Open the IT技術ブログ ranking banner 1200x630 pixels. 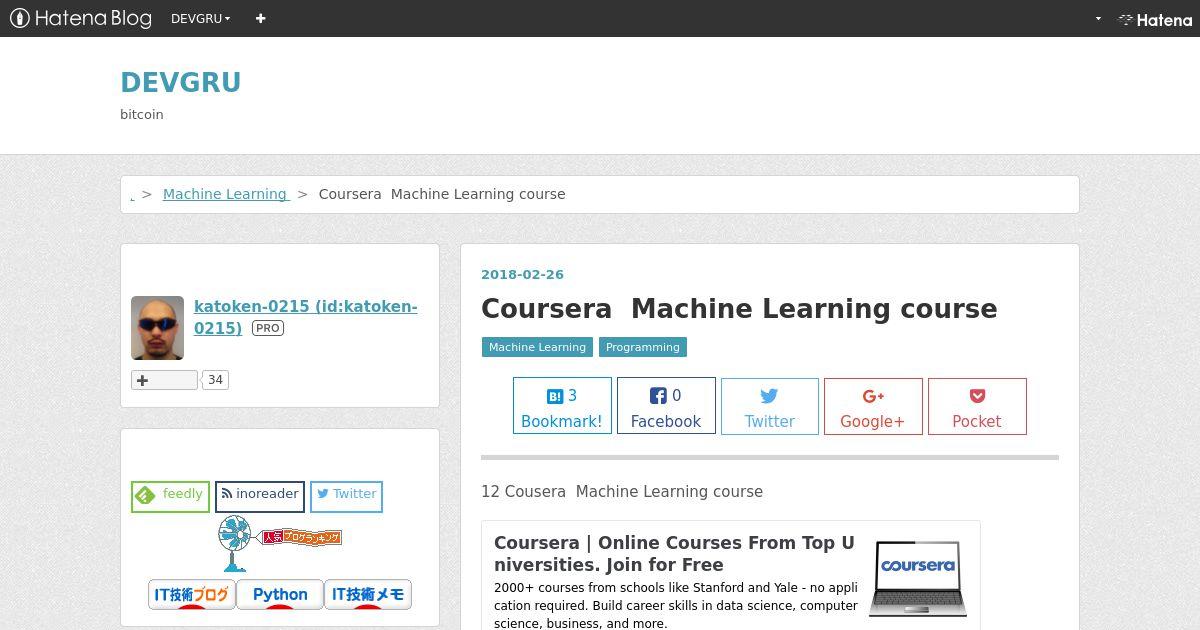(x=192, y=594)
